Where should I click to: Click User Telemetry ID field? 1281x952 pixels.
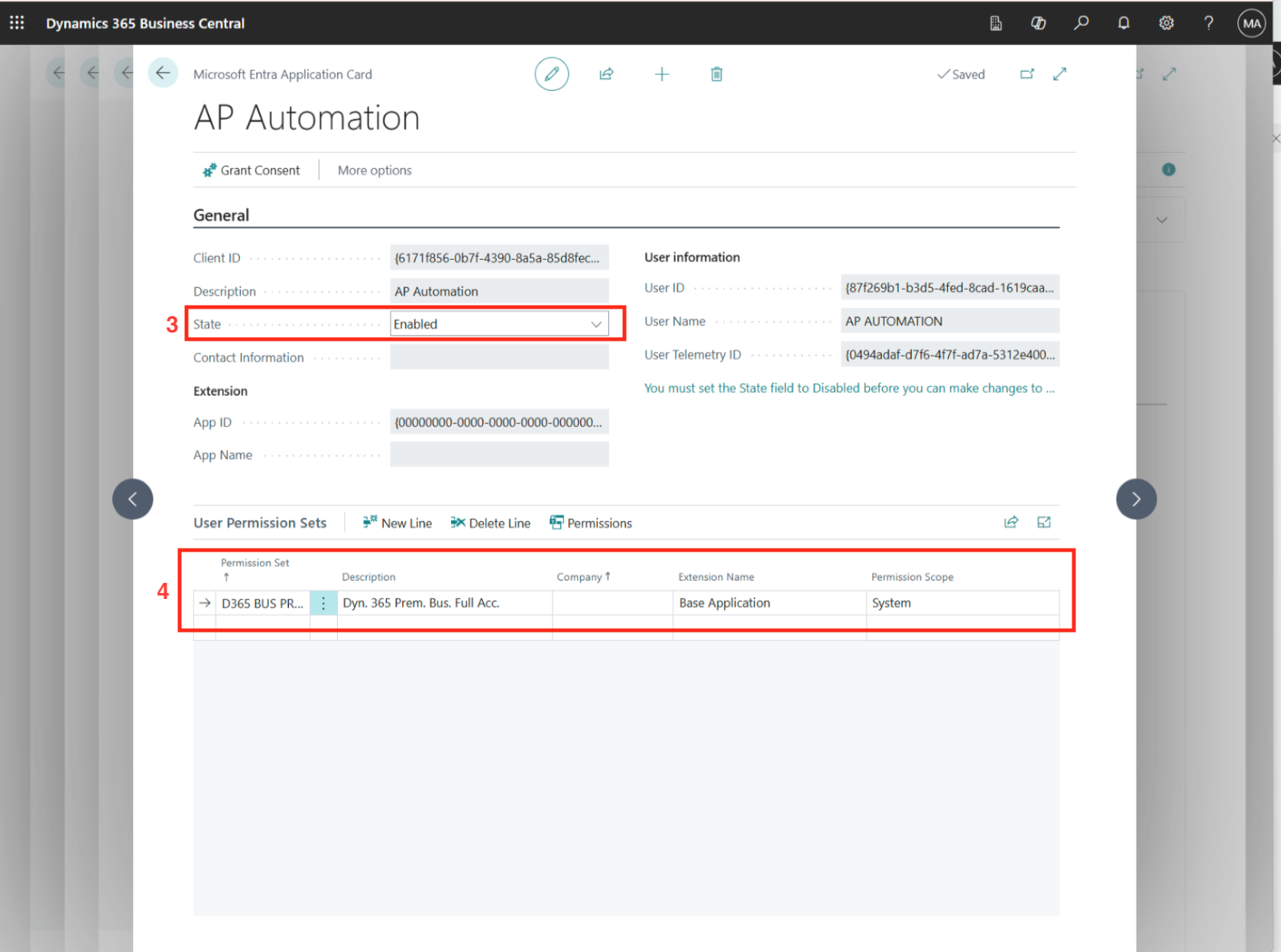[950, 355]
